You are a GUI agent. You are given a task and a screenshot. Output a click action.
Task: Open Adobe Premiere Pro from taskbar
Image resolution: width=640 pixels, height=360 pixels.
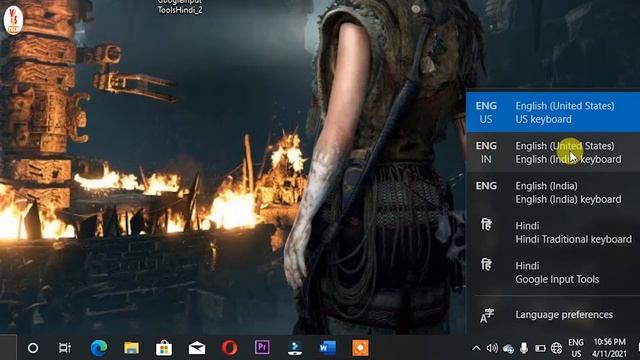(262, 347)
